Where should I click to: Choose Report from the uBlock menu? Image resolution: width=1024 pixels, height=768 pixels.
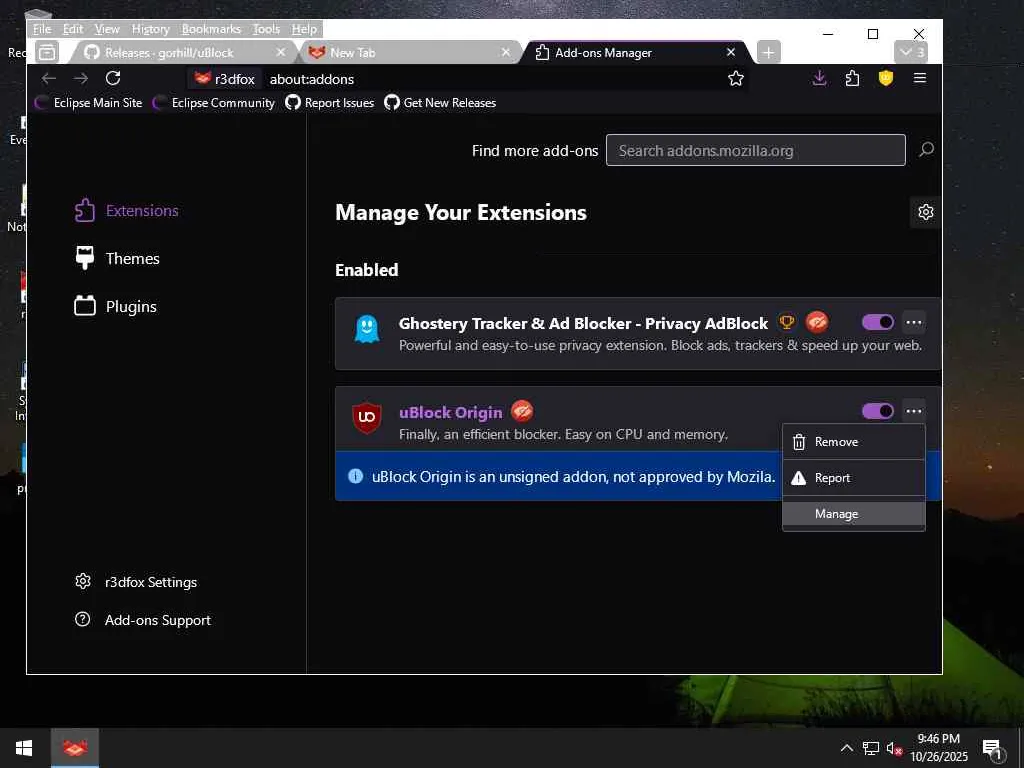pyautogui.click(x=854, y=478)
